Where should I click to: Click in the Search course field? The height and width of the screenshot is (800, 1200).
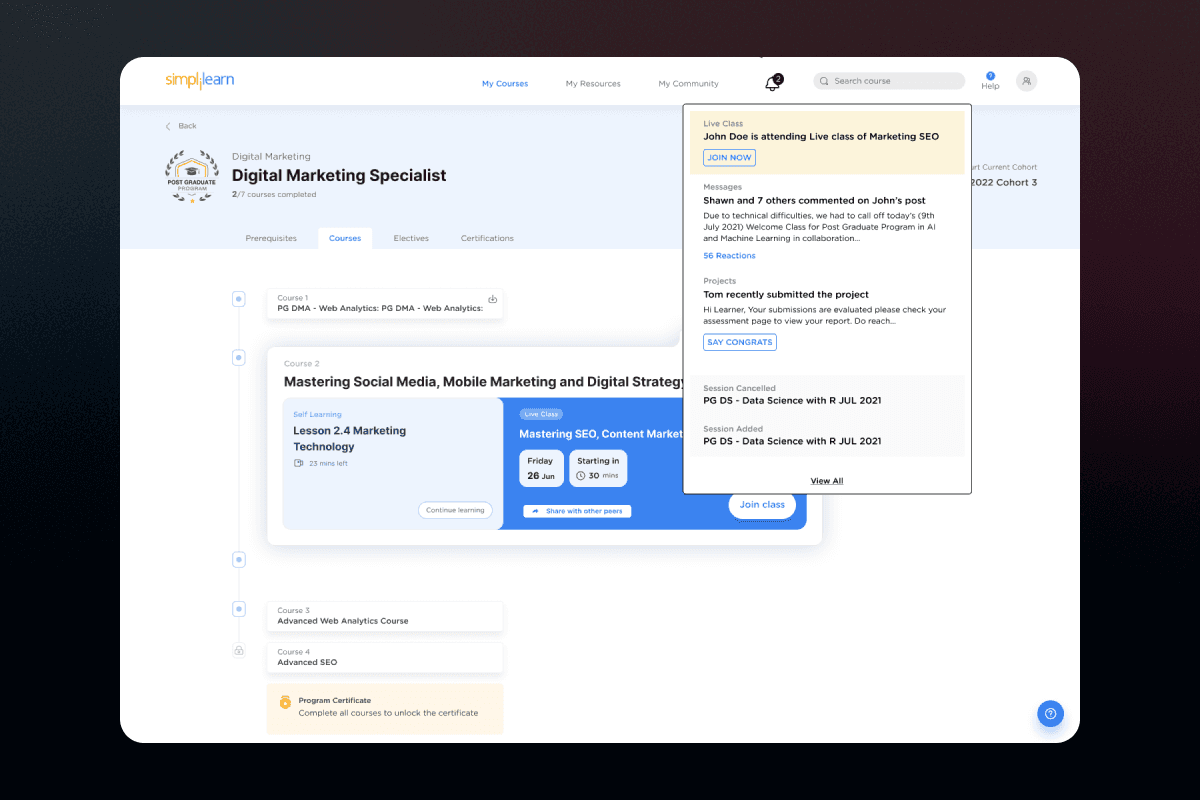point(889,81)
